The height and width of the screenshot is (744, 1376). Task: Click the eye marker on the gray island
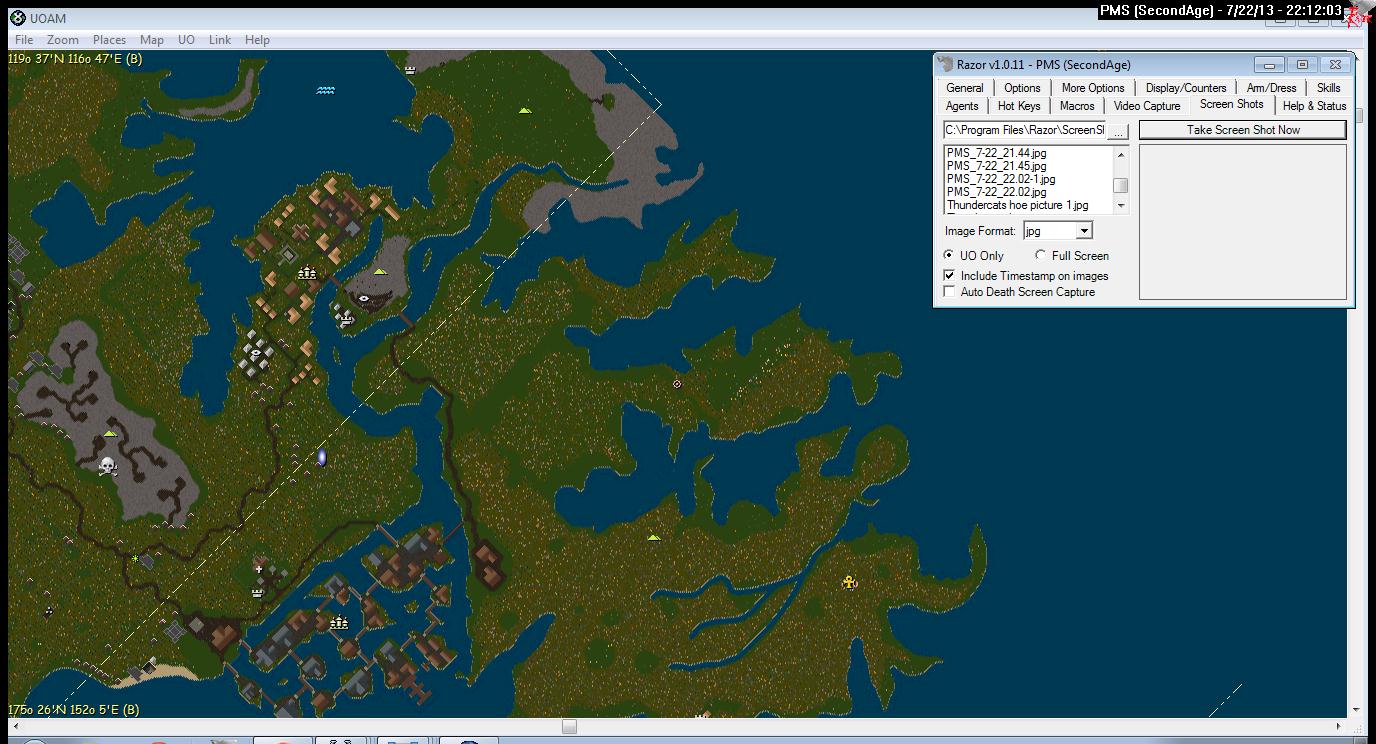[365, 297]
